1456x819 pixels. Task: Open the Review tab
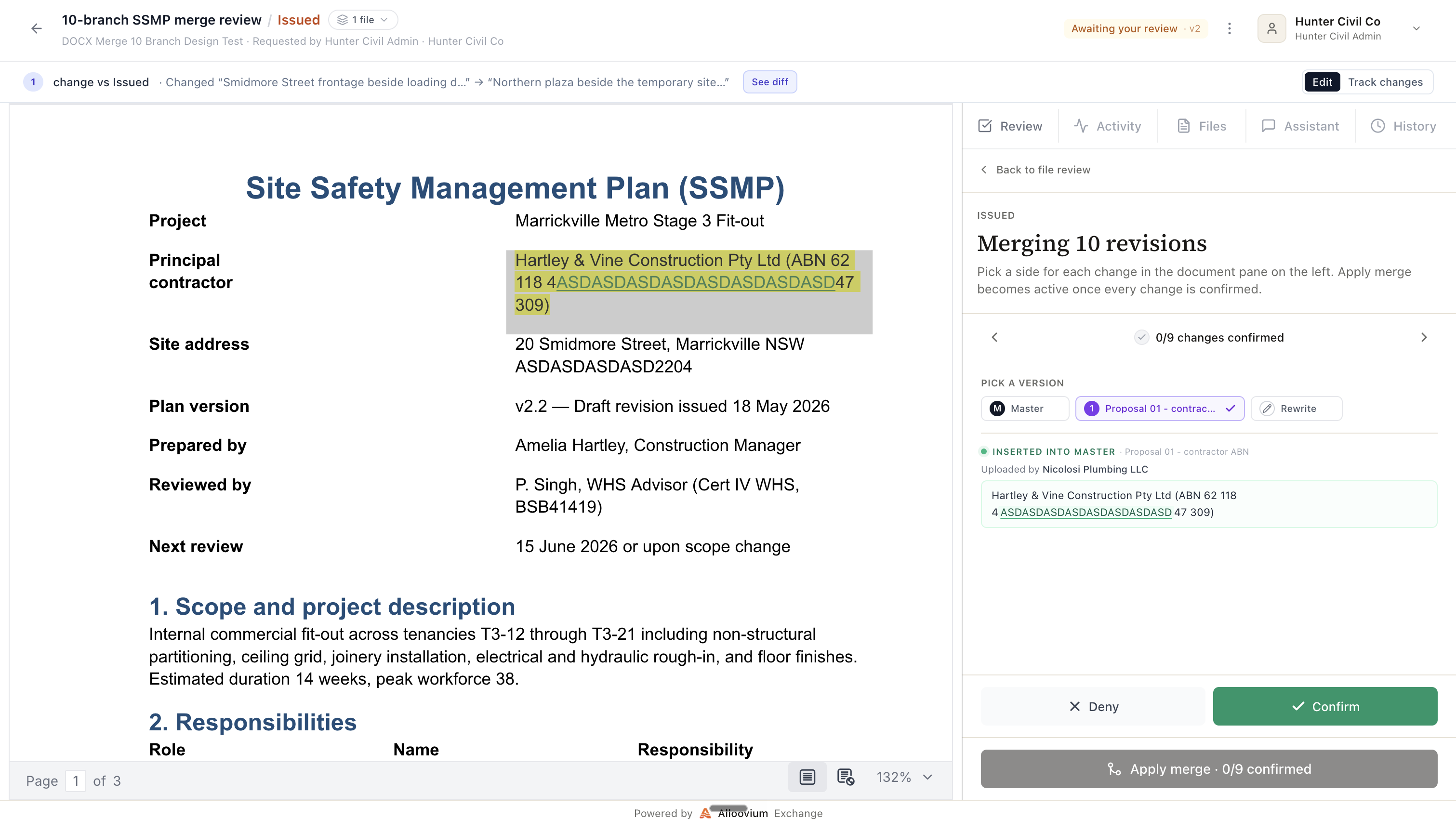(x=1010, y=126)
